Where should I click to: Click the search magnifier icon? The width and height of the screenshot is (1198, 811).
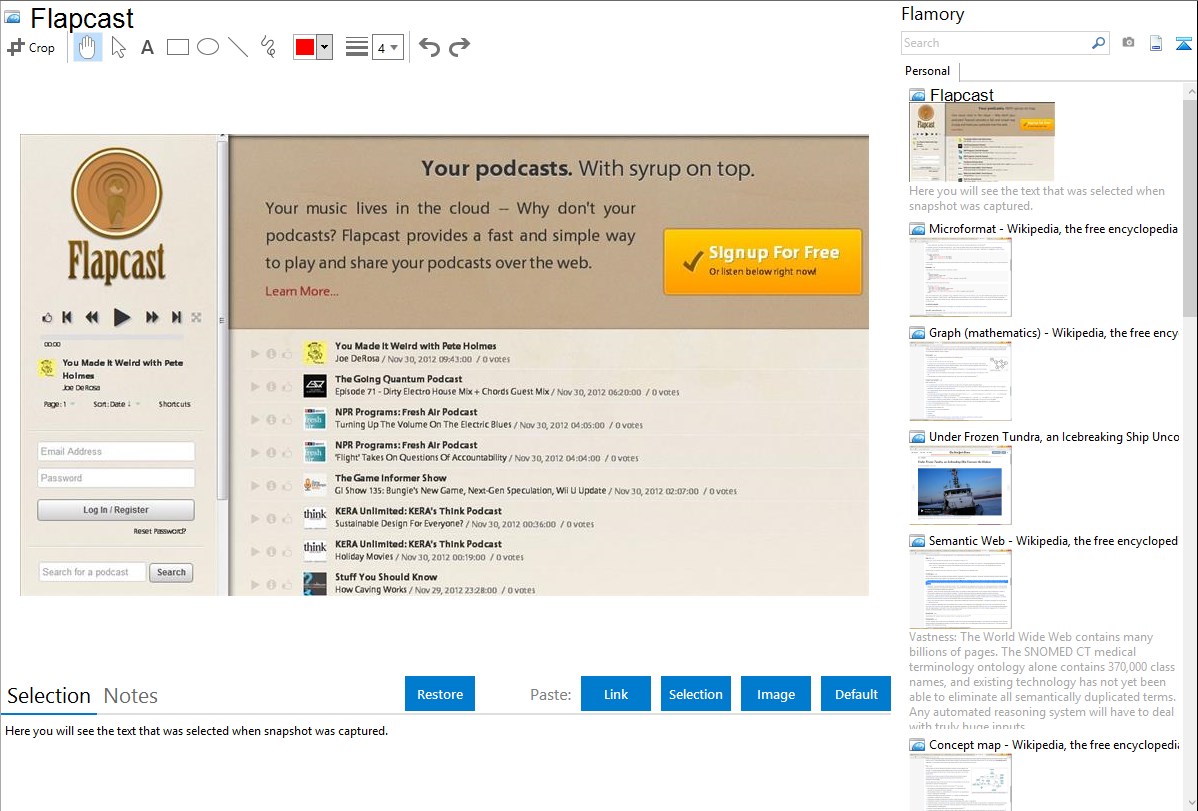click(x=1099, y=43)
